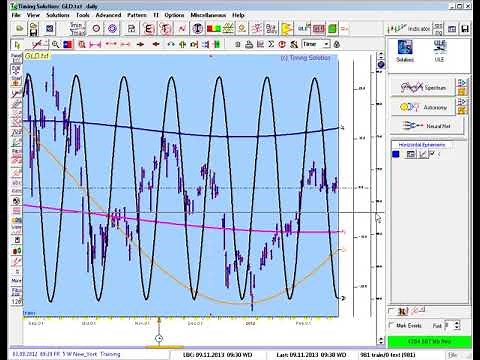Select the pointer cursor tool
The image size is (480, 360).
pyautogui.click(x=17, y=44)
